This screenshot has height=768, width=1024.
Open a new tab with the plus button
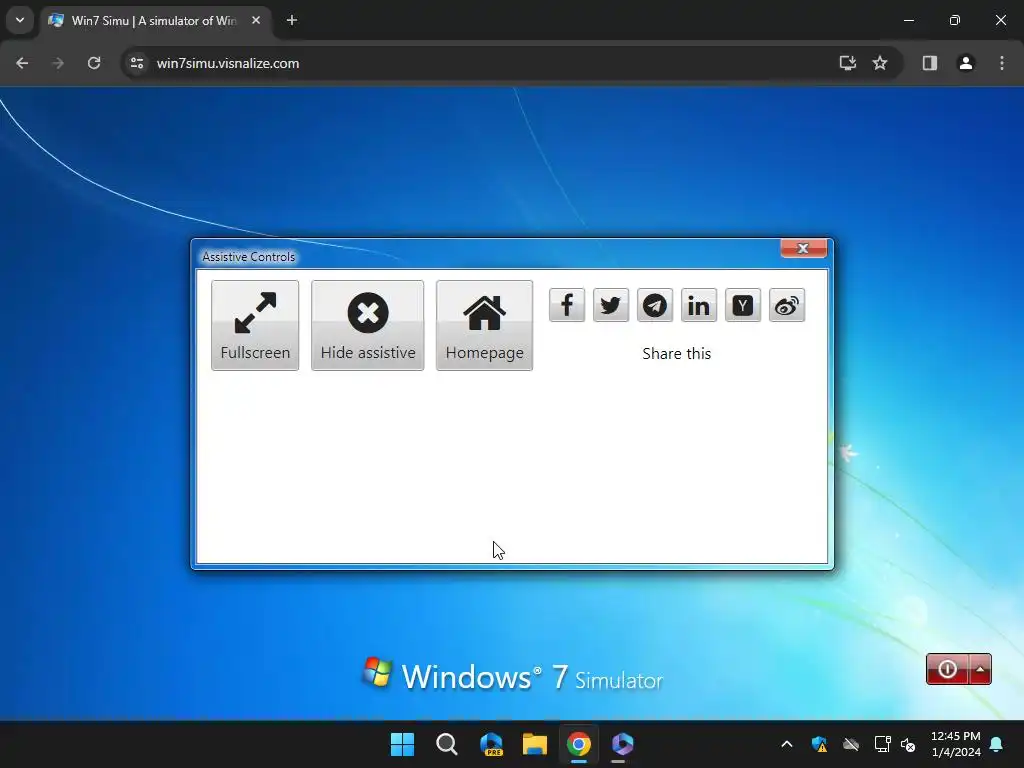click(292, 20)
